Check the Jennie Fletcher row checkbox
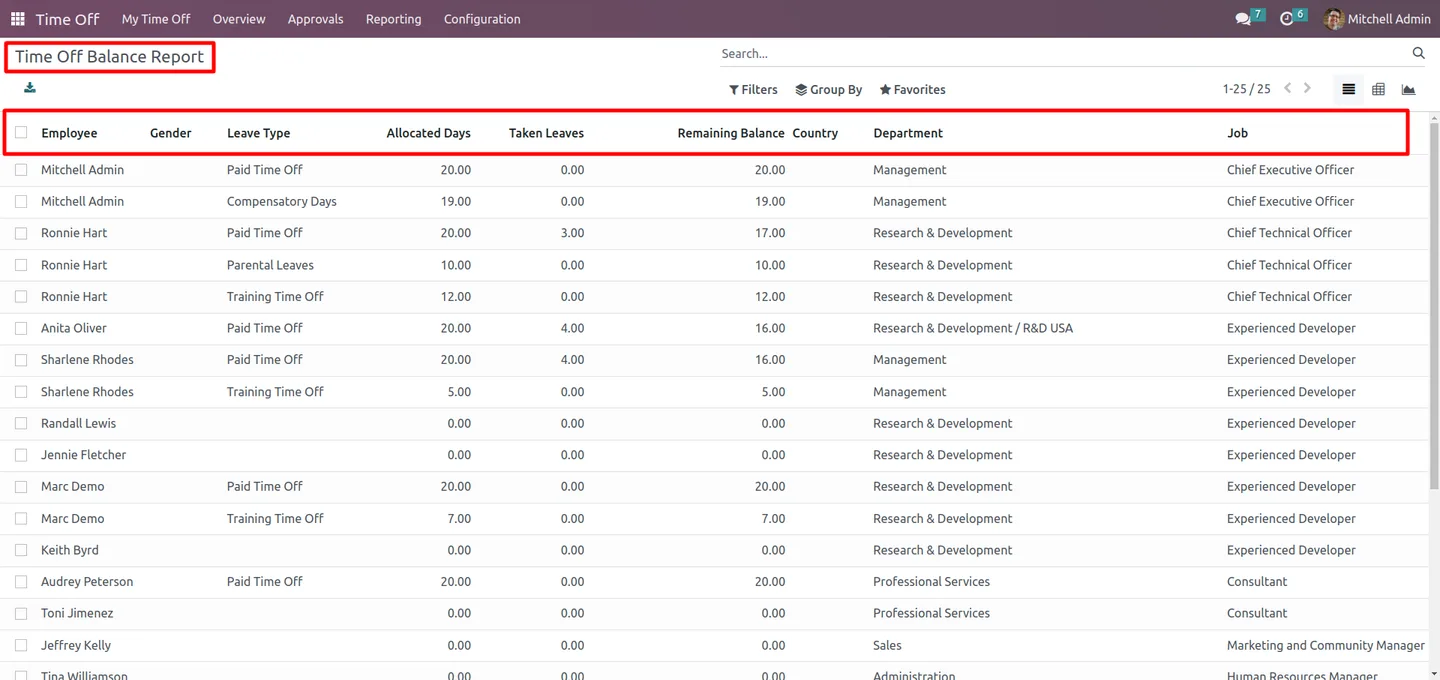The height and width of the screenshot is (680, 1440). [21, 455]
